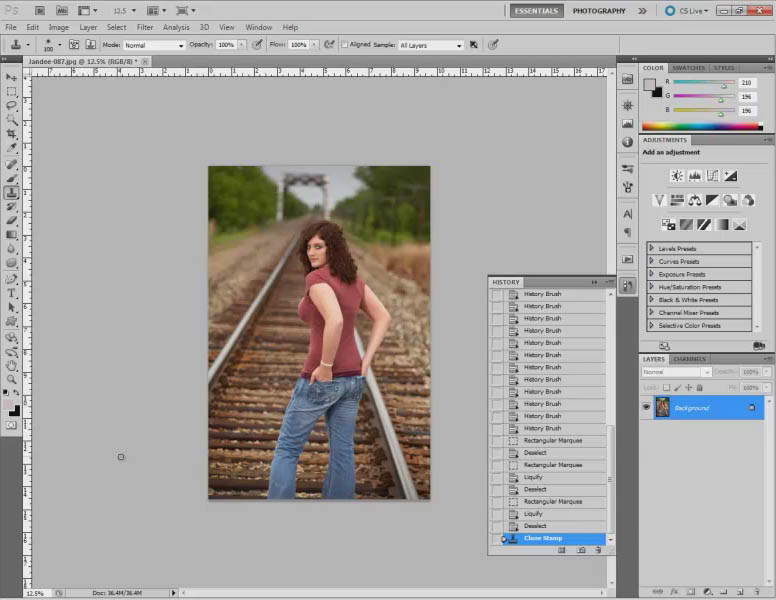Select the Brush tool

11,178
